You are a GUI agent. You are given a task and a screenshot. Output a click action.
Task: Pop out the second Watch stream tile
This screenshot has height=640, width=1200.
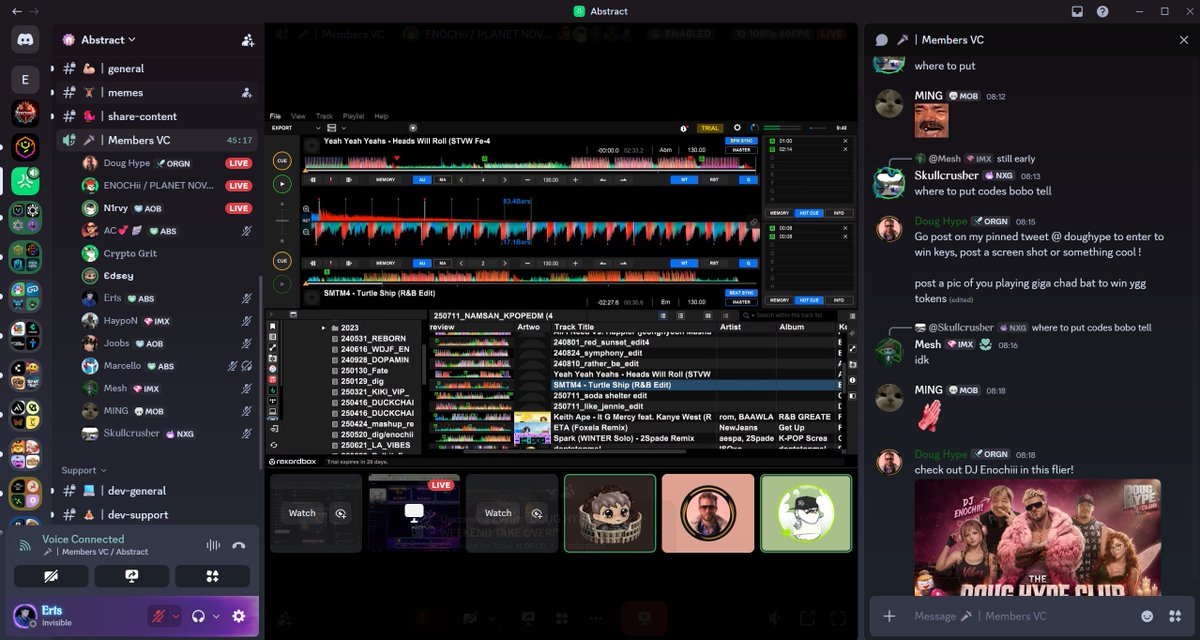pyautogui.click(x=536, y=513)
